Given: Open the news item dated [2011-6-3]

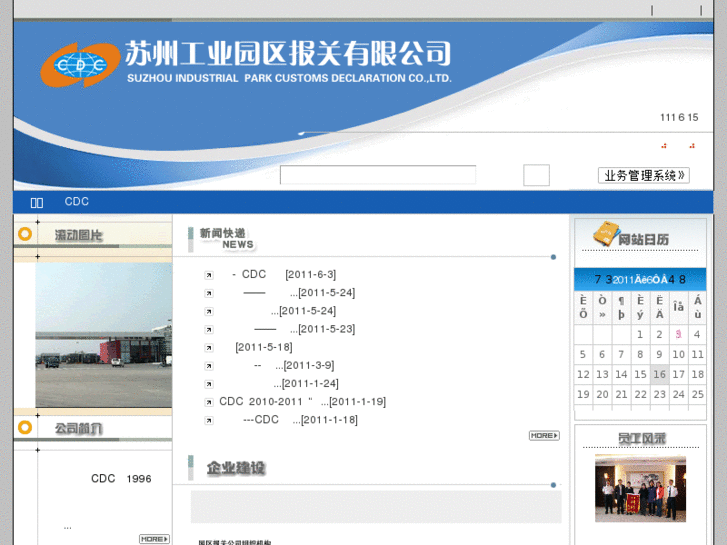Looking at the screenshot, I should pos(284,275).
